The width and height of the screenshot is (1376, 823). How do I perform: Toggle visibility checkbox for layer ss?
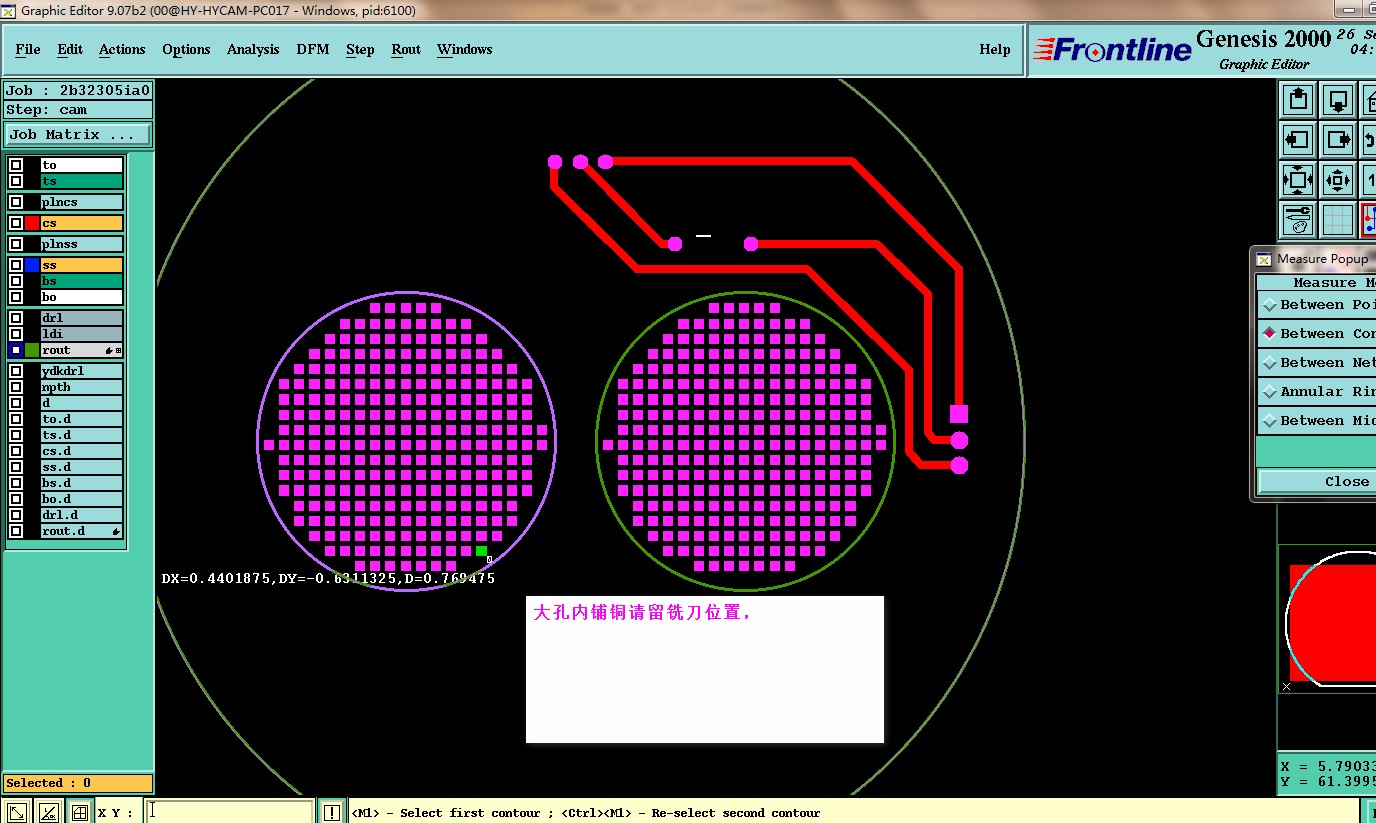pos(16,265)
